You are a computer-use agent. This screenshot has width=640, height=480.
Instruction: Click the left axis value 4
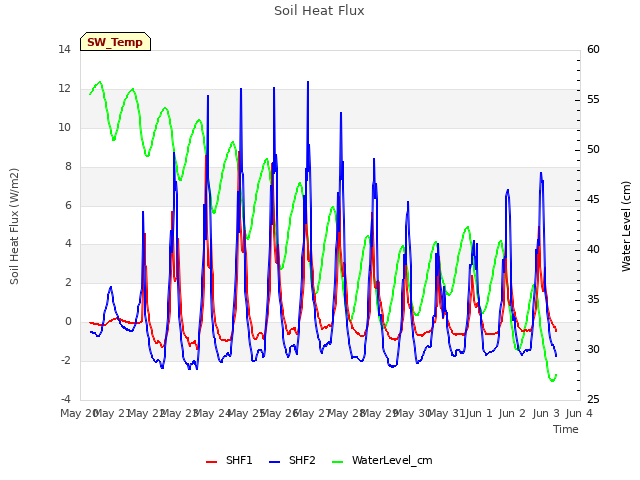(x=68, y=243)
